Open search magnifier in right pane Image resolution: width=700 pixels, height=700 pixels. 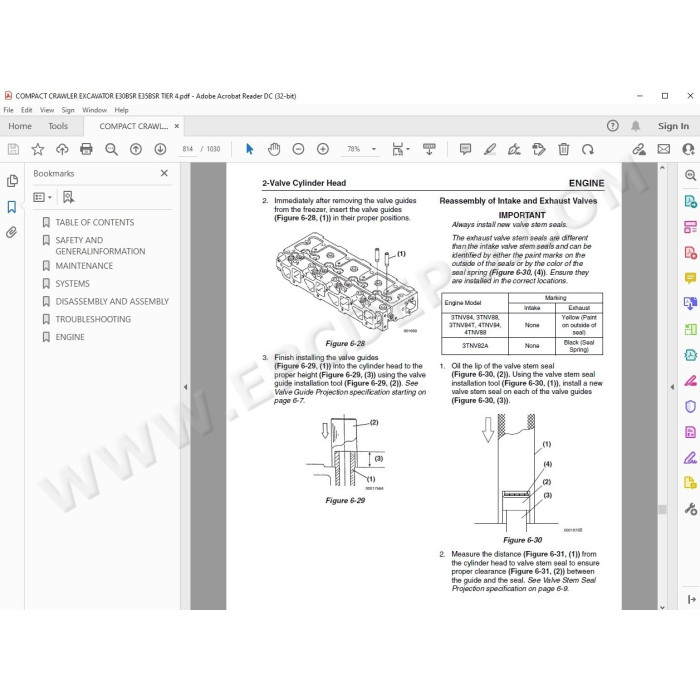[x=690, y=175]
